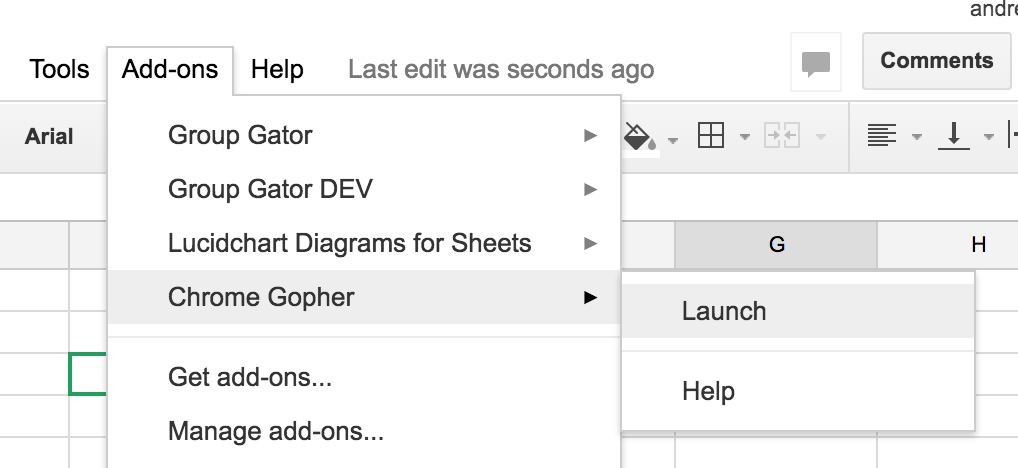This screenshot has width=1018, height=468.
Task: Select the horizontal align icon
Action: point(881,137)
